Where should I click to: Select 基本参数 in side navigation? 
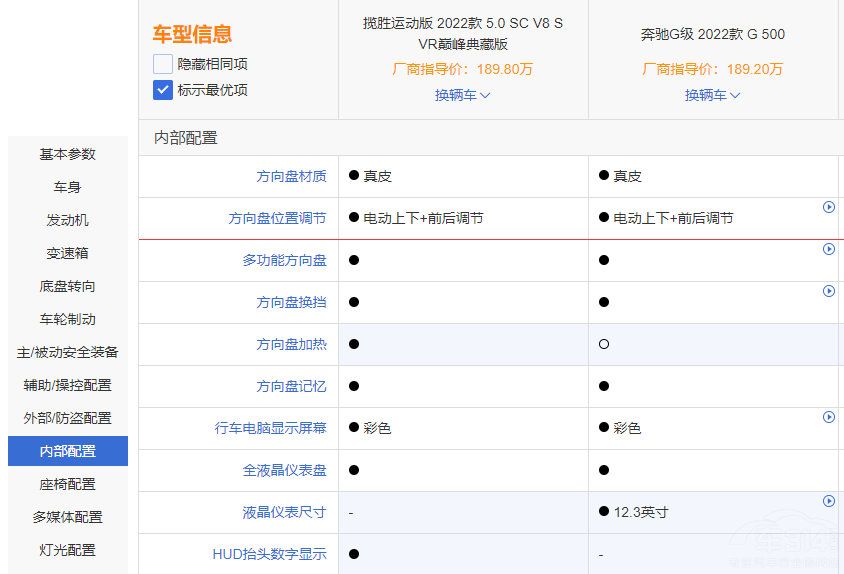point(68,154)
